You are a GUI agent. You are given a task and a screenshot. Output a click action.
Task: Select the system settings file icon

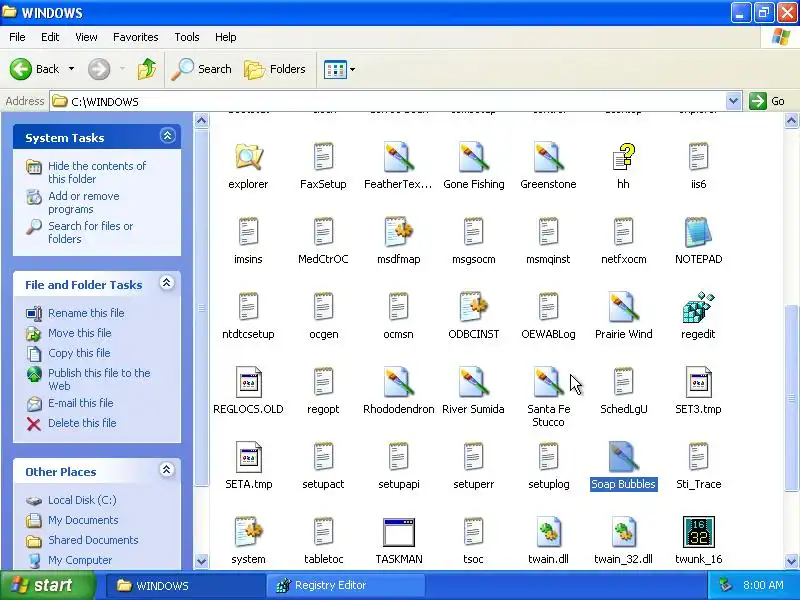[248, 532]
